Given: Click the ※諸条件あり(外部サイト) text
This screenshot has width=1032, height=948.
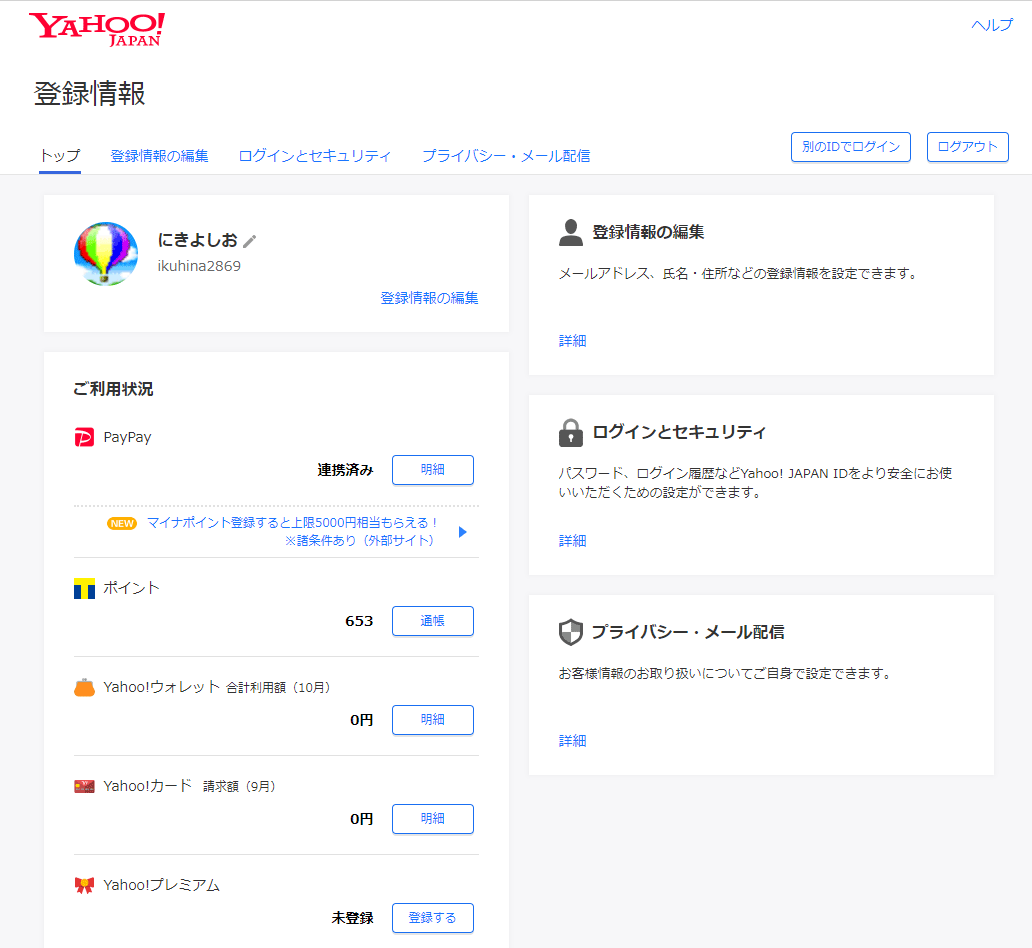Looking at the screenshot, I should click(x=359, y=540).
